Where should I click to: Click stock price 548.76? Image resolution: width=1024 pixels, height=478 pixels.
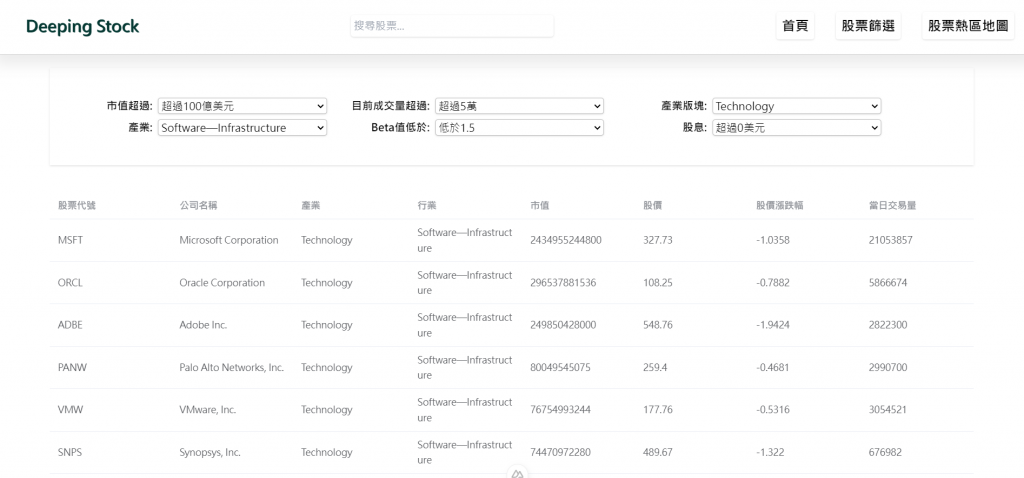click(658, 325)
